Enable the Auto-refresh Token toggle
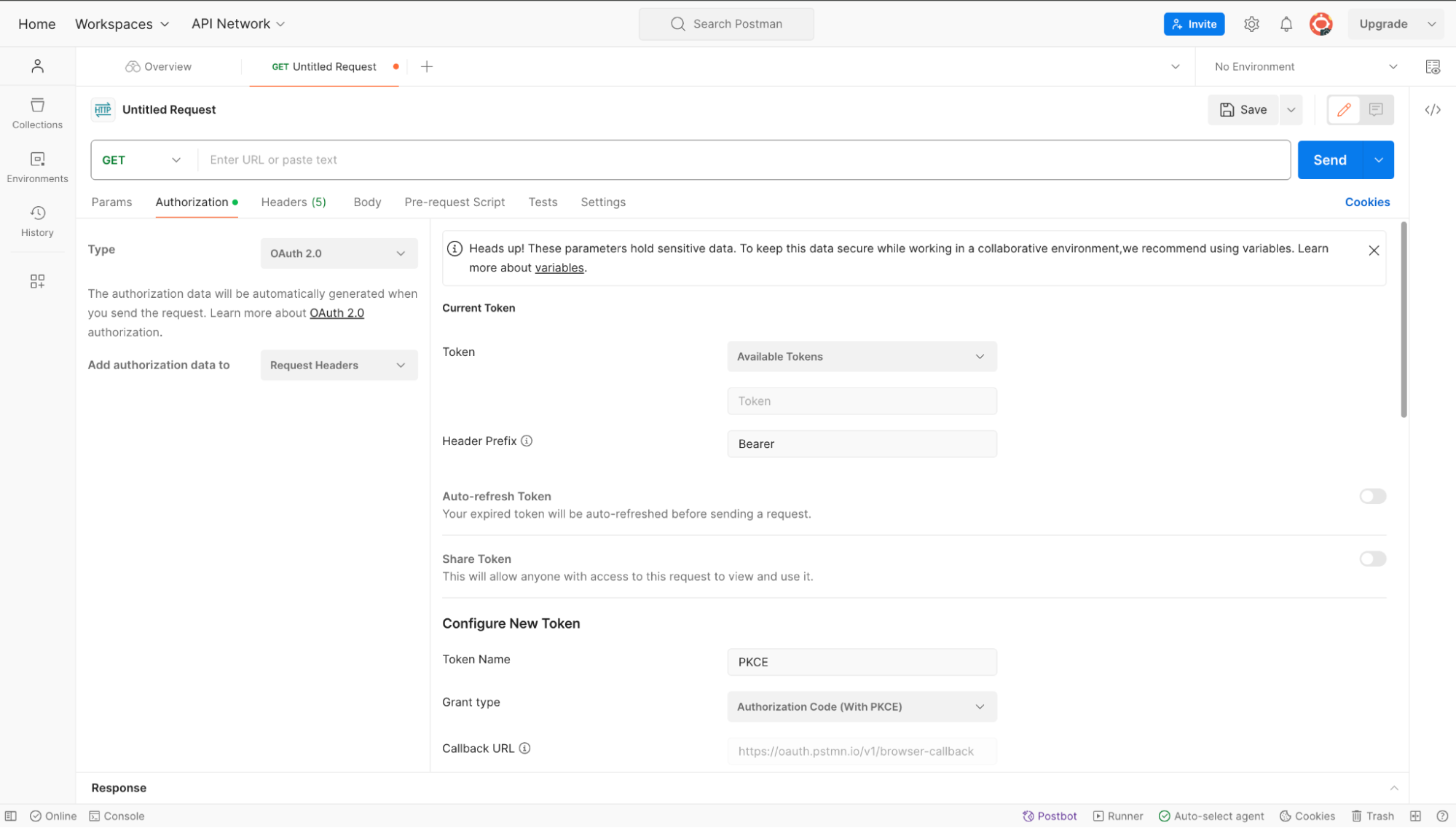This screenshot has width=1456, height=828. (1372, 497)
